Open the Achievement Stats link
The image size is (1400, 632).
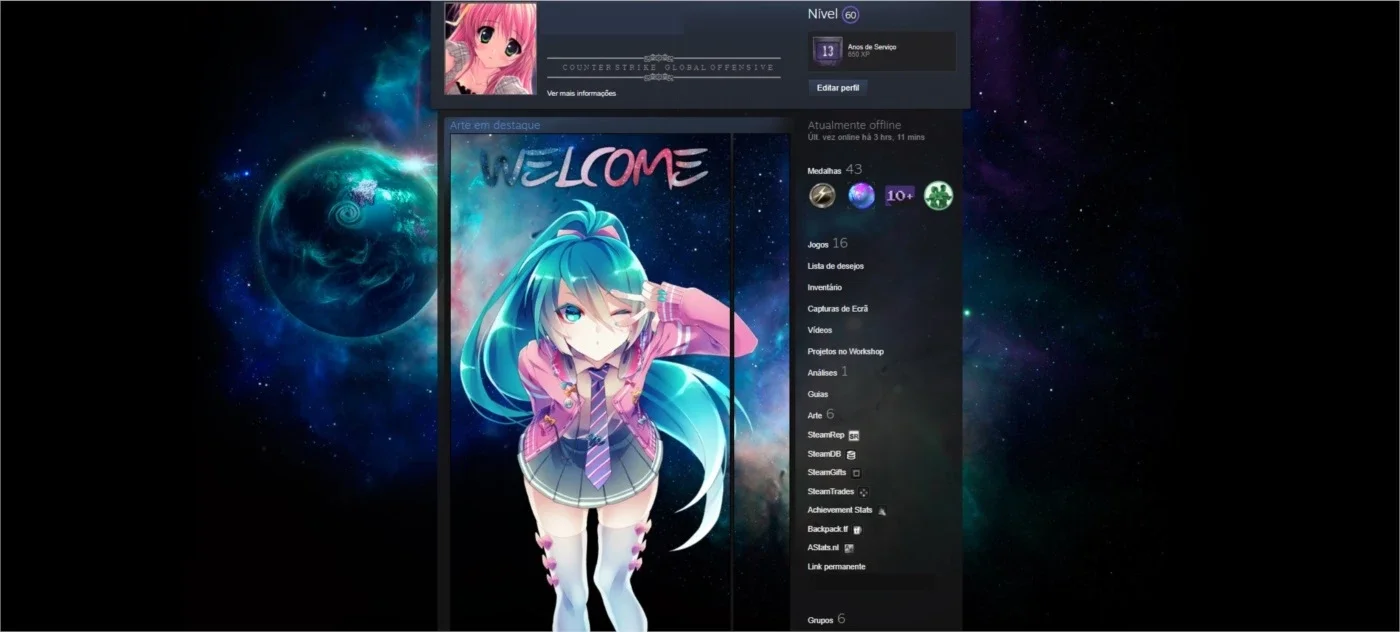tap(840, 510)
